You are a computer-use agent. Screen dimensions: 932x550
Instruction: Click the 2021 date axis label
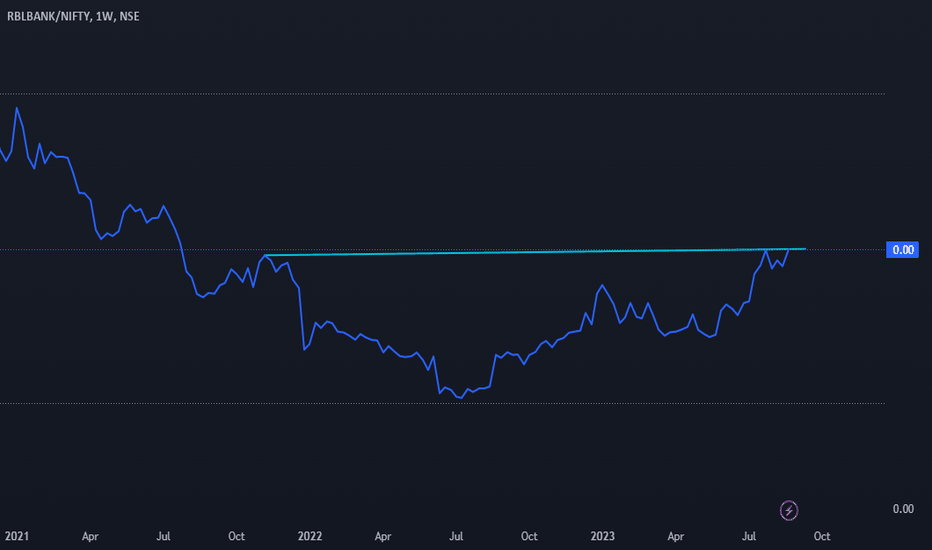tap(17, 536)
